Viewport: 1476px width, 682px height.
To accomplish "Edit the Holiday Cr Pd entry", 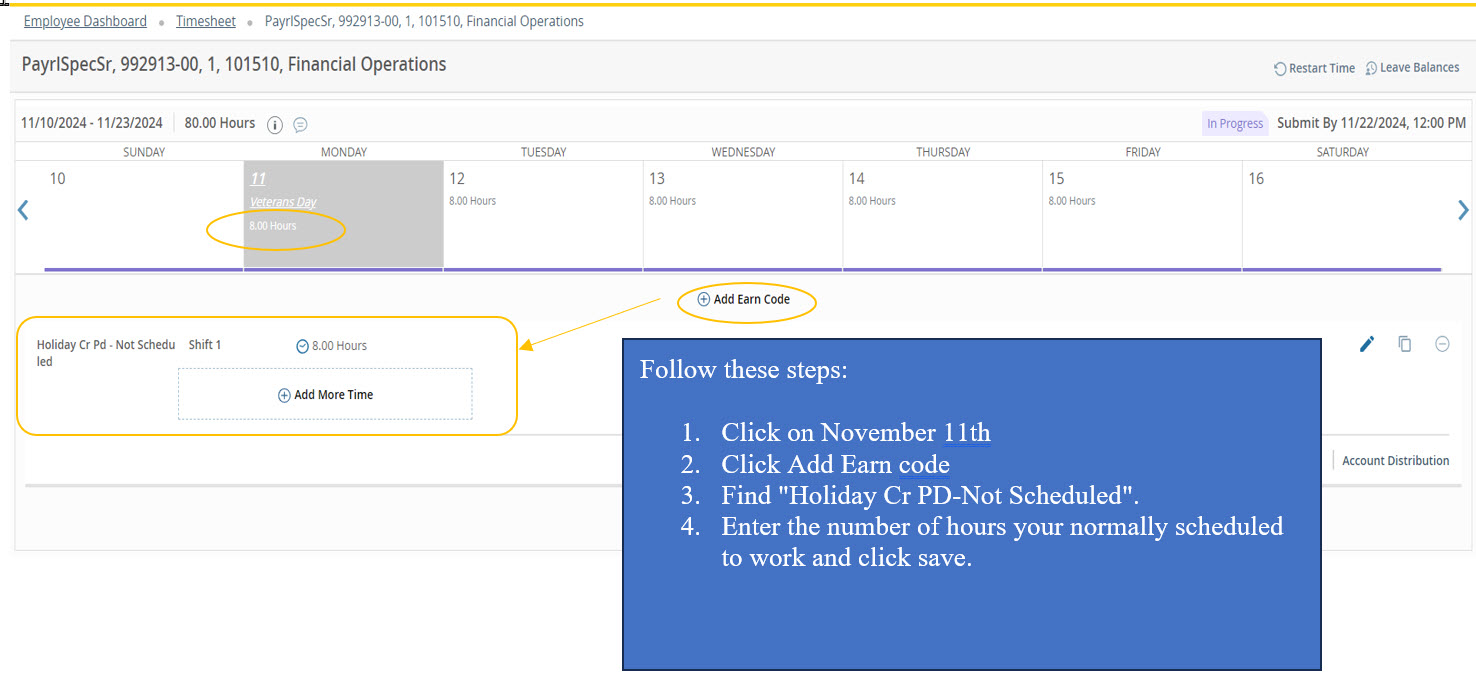I will point(1367,344).
